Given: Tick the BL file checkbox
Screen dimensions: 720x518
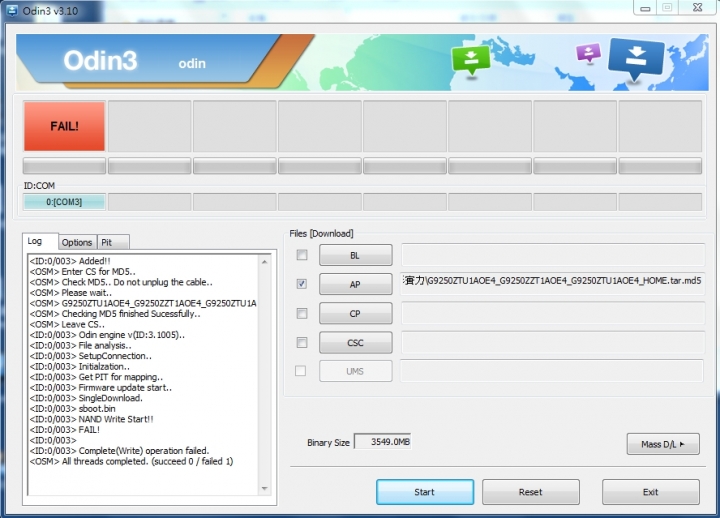Looking at the screenshot, I should (x=302, y=255).
